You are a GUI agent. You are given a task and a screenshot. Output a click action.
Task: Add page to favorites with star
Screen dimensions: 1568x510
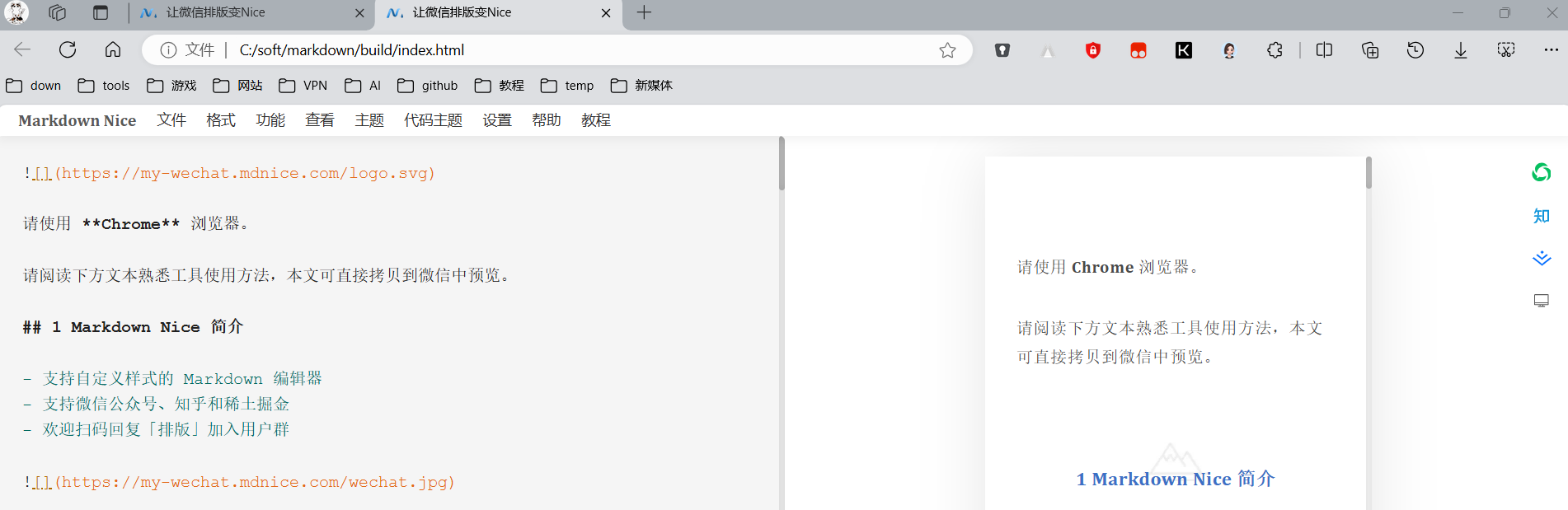pos(947,50)
